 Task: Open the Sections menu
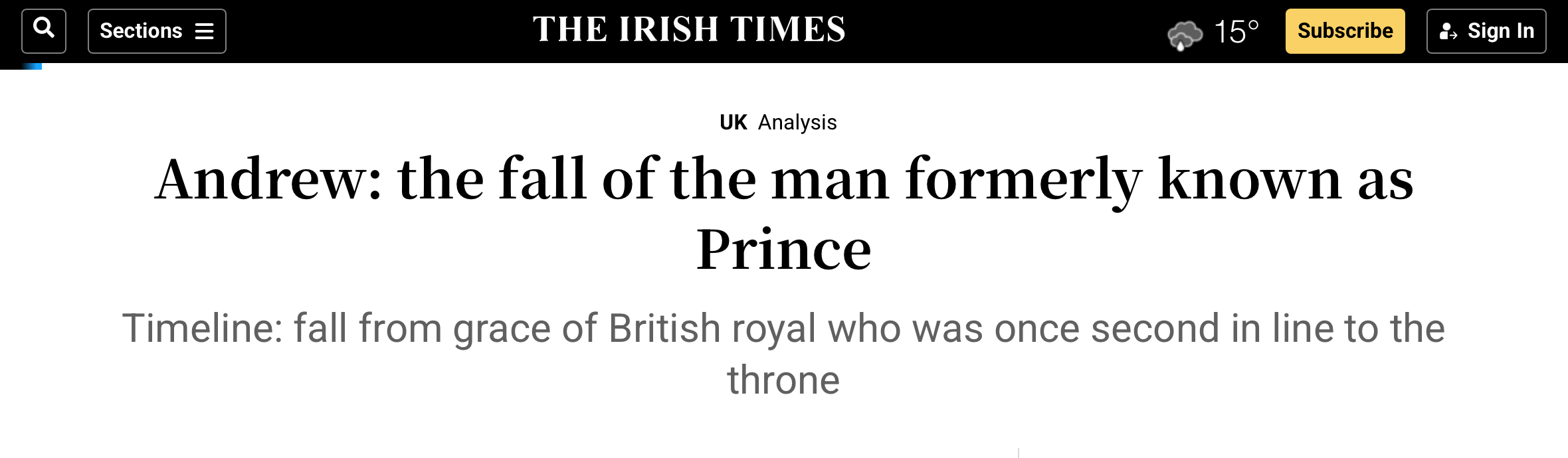141,31
